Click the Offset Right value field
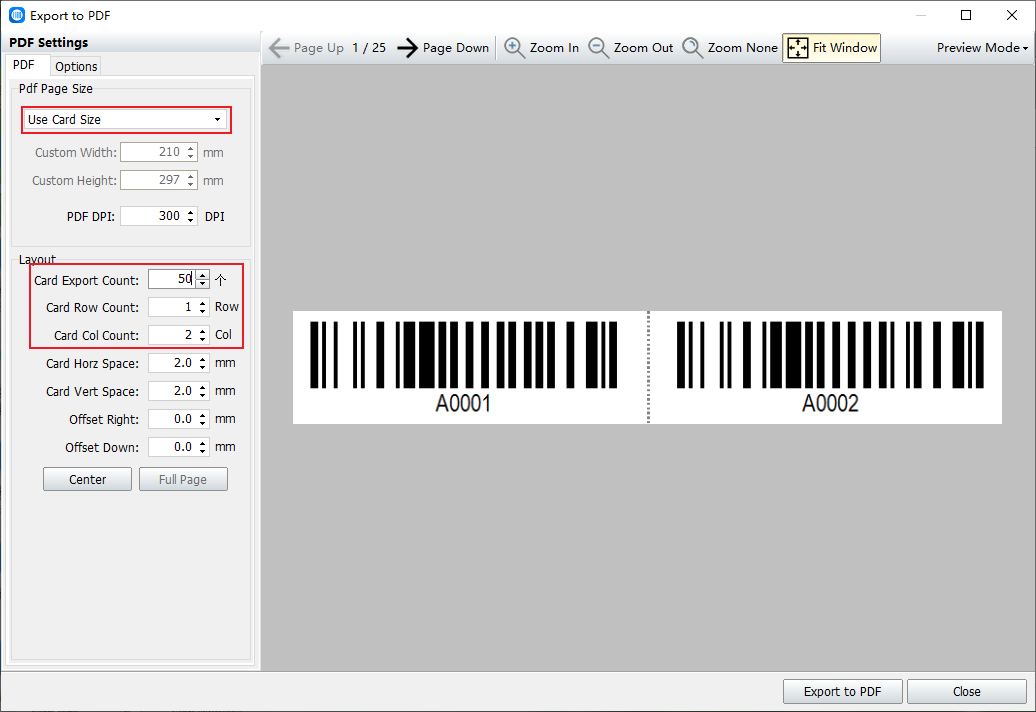This screenshot has width=1036, height=712. (x=172, y=419)
